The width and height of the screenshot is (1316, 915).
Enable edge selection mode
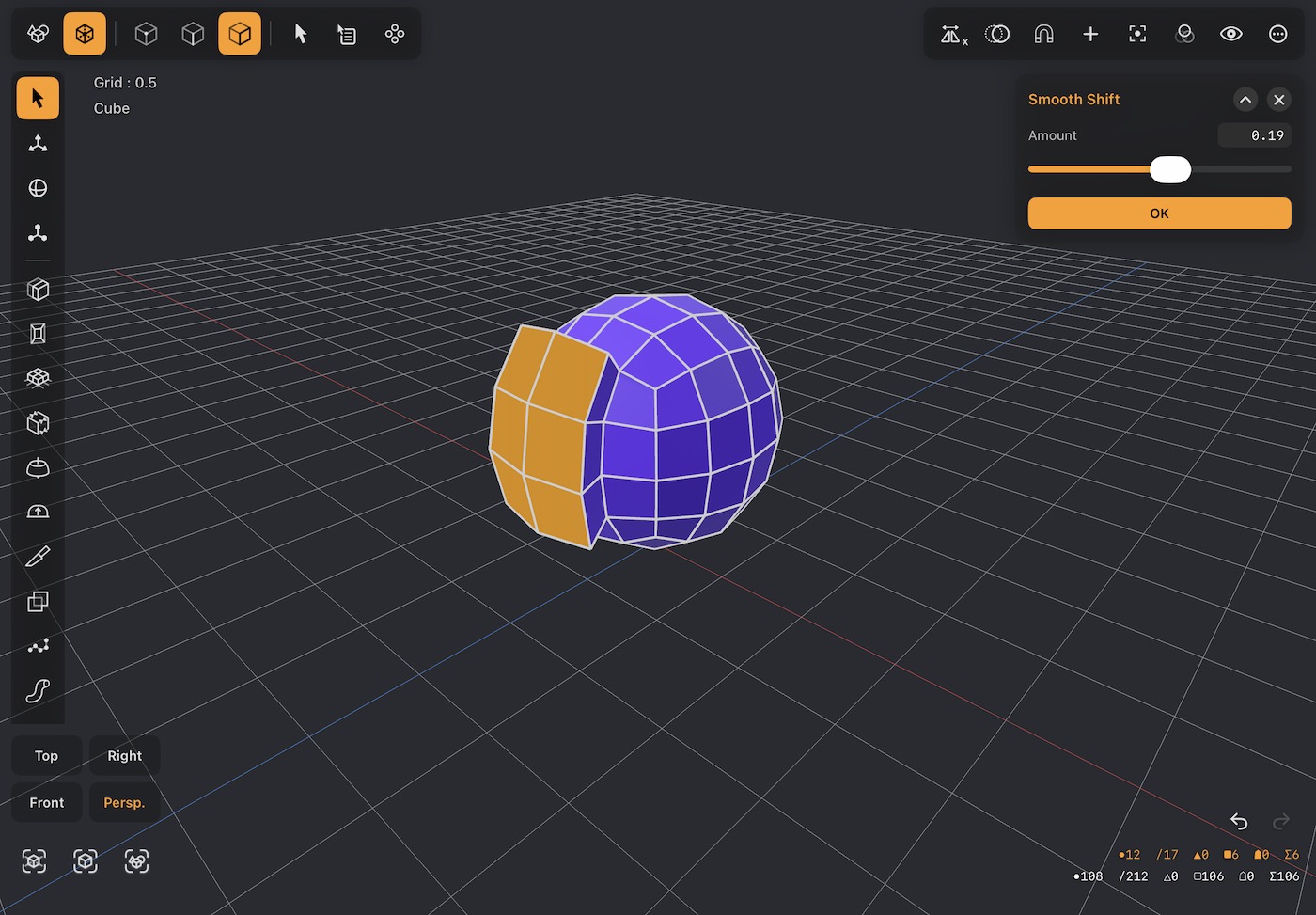coord(193,34)
